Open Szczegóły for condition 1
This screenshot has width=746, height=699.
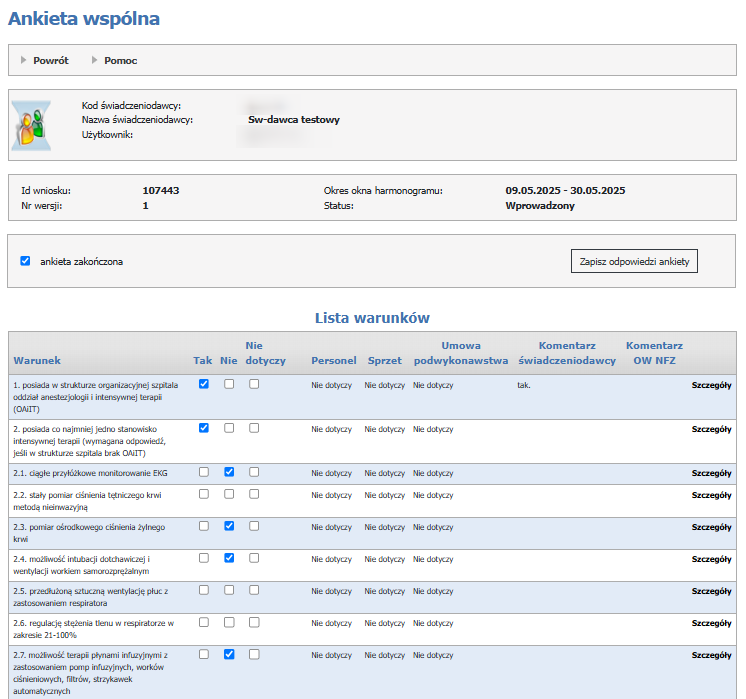coord(711,385)
